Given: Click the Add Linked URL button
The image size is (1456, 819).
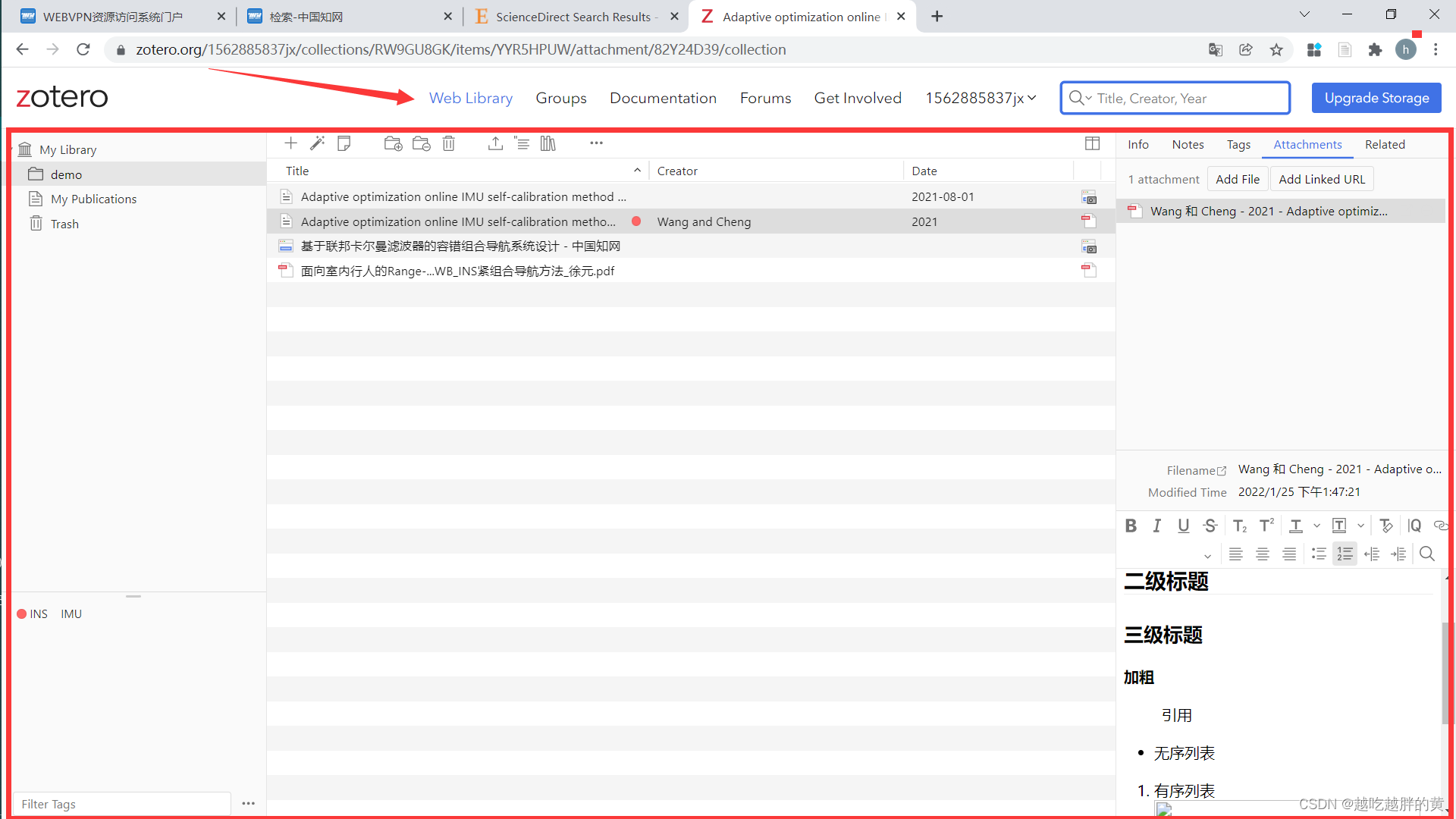Looking at the screenshot, I should click(1321, 179).
